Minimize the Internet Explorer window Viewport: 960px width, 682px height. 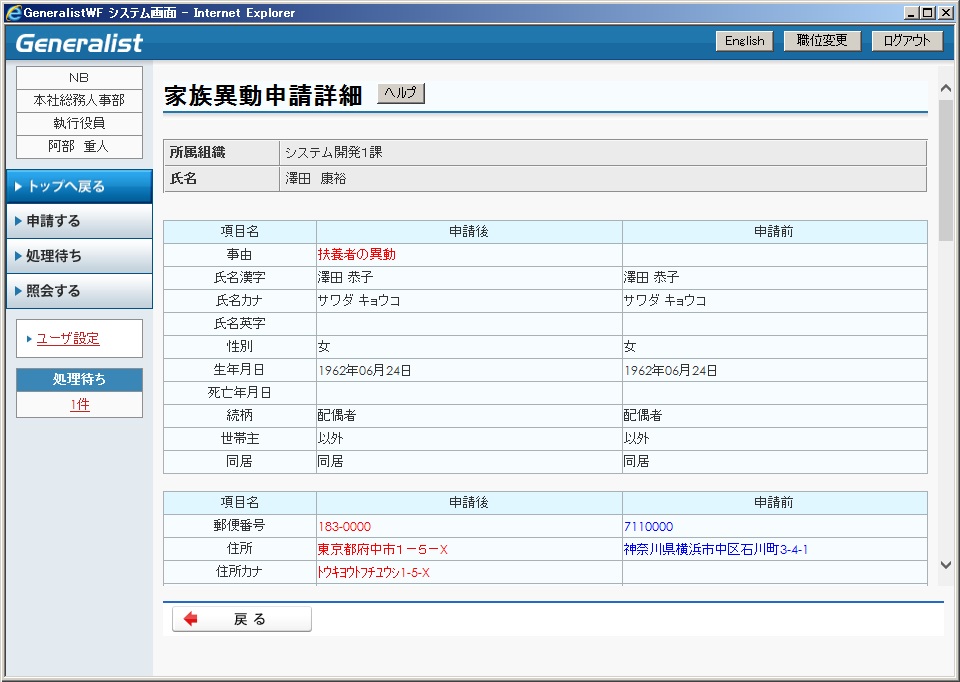tap(911, 13)
